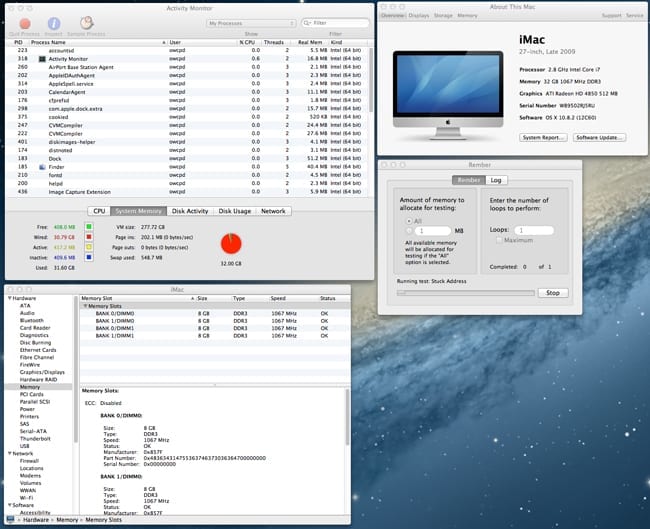The image size is (650, 529).
Task: Select the Activity Monitor process icon
Action: (x=42, y=59)
